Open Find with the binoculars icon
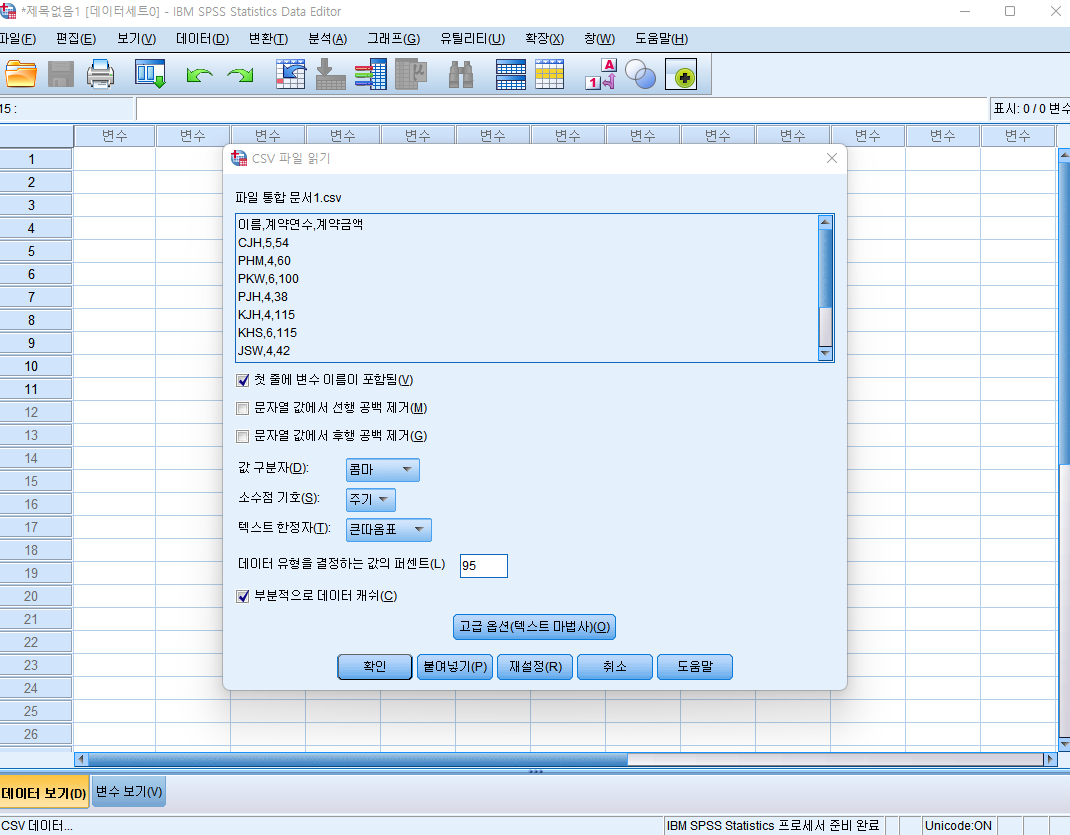This screenshot has height=835, width=1070. click(461, 74)
